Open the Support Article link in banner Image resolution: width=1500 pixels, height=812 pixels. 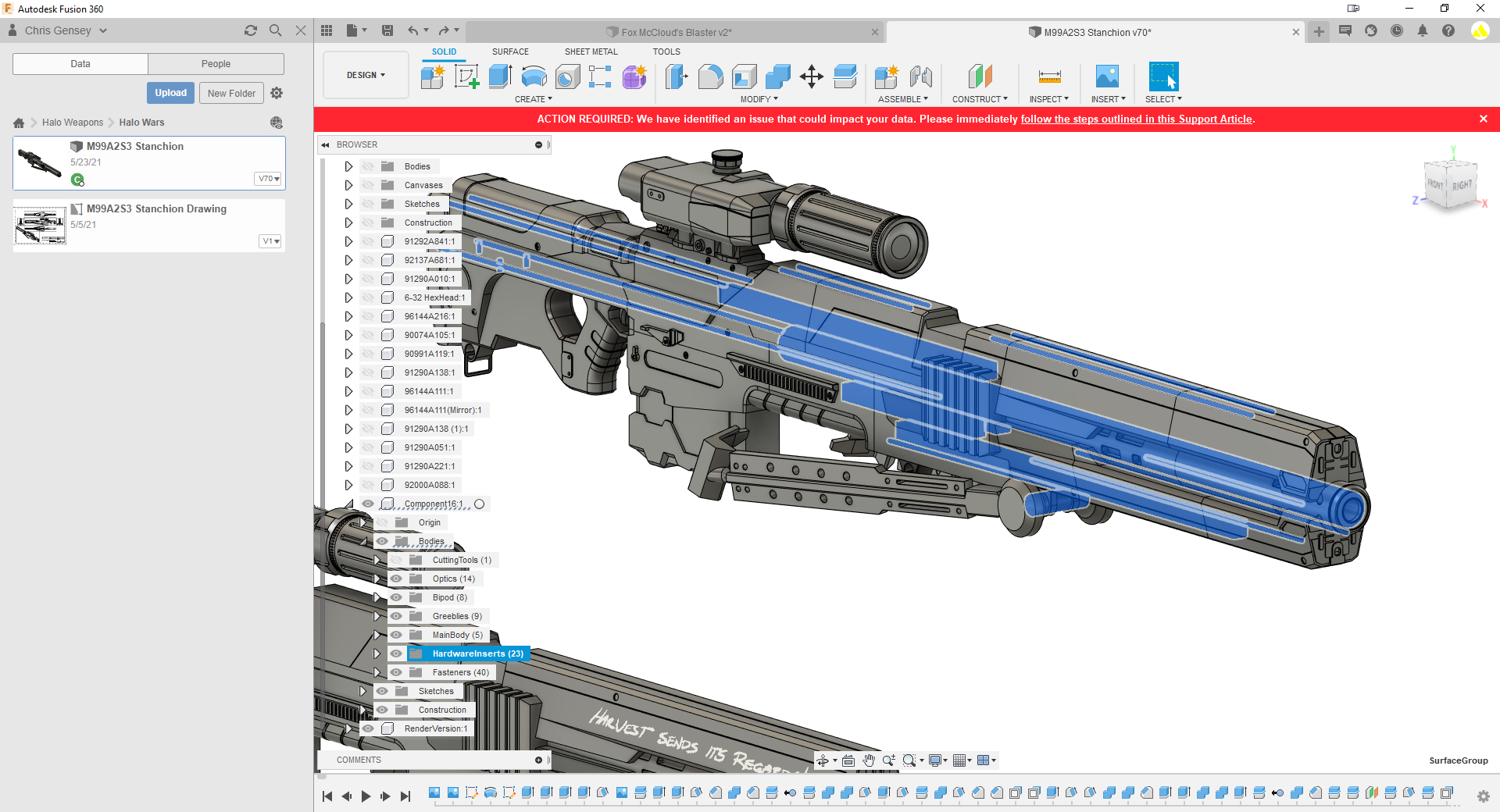(x=1136, y=119)
